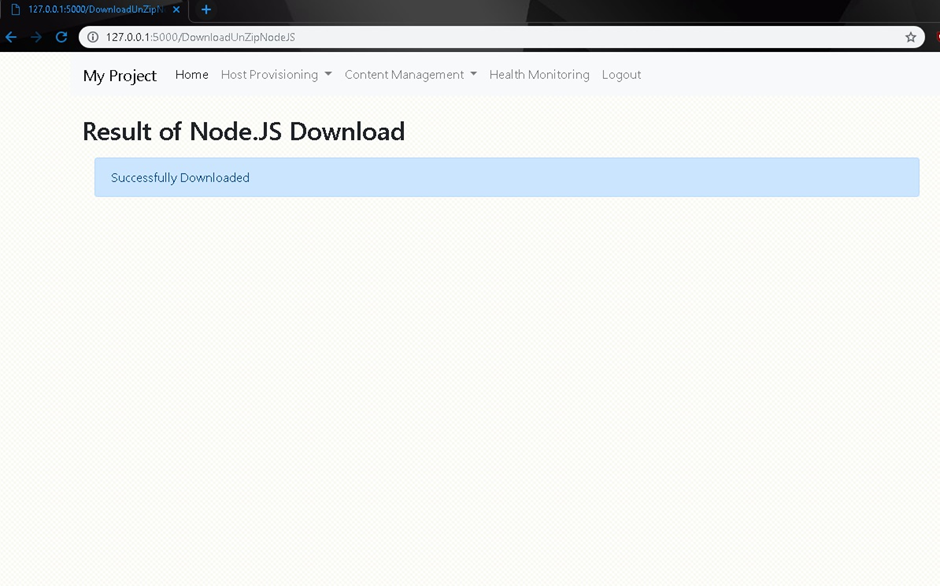The height and width of the screenshot is (586, 940).
Task: Click the forward navigation arrow
Action: [35, 37]
